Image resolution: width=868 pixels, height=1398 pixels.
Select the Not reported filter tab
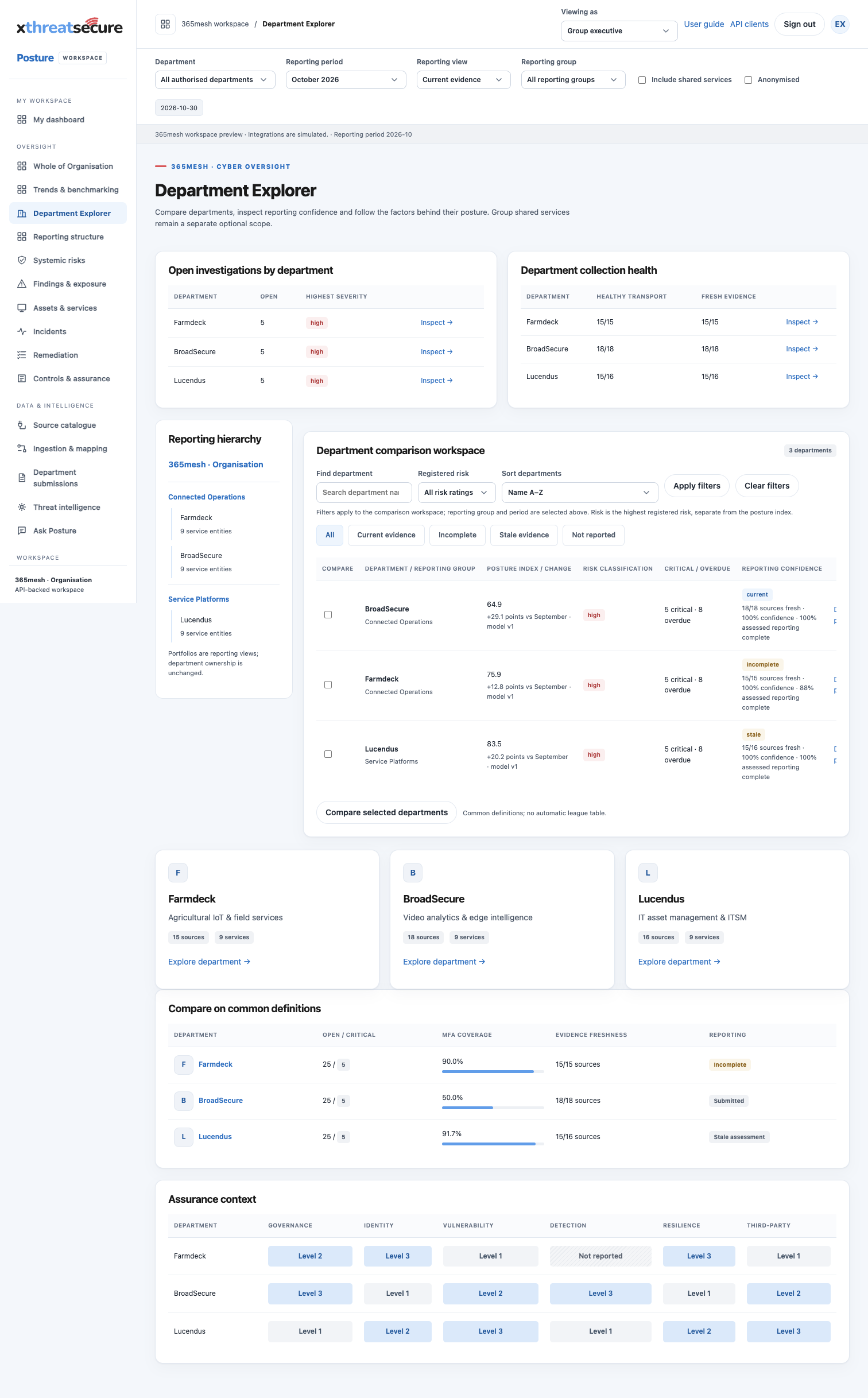coord(594,535)
